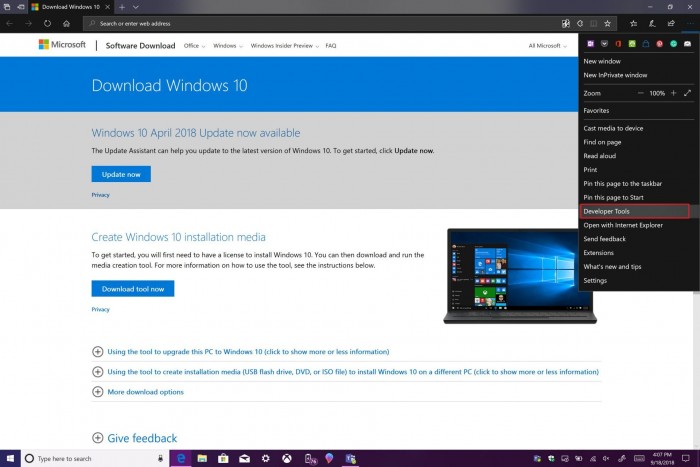Screen dimensions: 700x467
Task: Click the set tabs aside icon
Action: click(21, 7)
